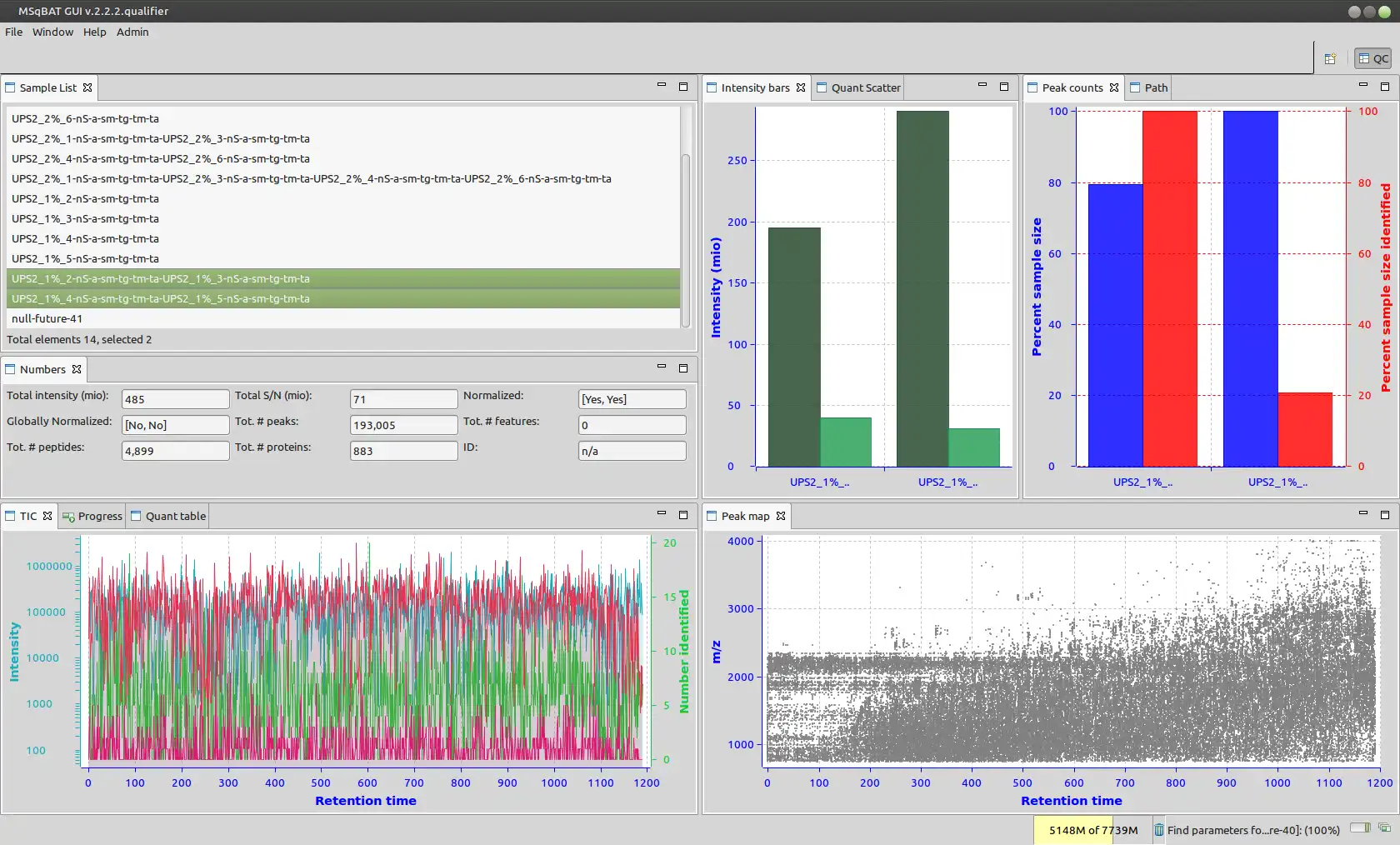Click the heap memory usage bar
The image size is (1400, 845).
pyautogui.click(x=1092, y=830)
